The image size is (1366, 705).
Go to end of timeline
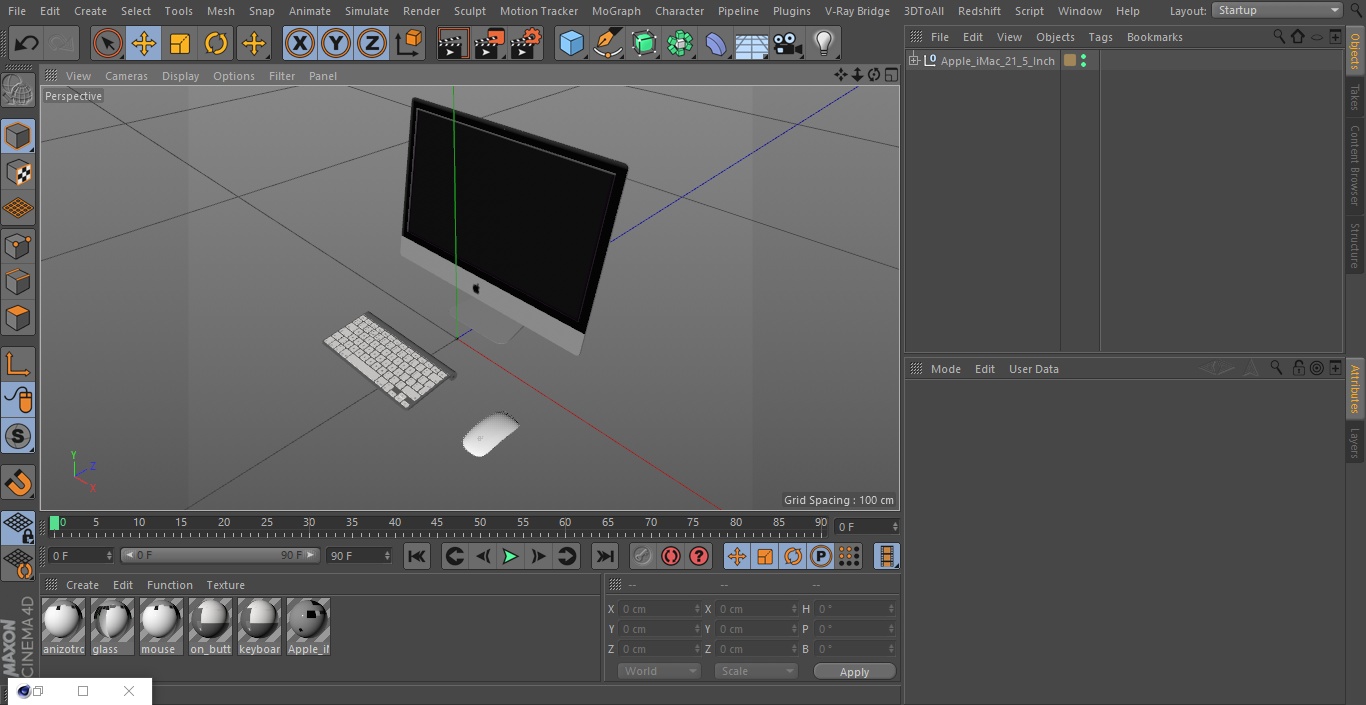pos(605,556)
